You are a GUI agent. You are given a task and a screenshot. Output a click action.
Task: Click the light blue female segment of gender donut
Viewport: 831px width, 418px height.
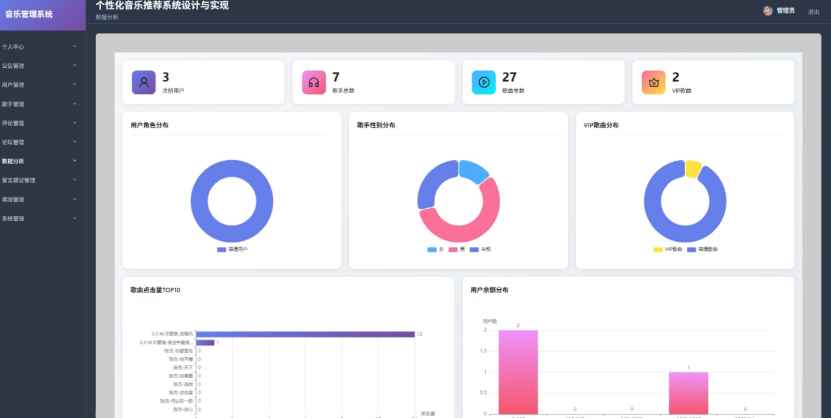[x=474, y=170]
